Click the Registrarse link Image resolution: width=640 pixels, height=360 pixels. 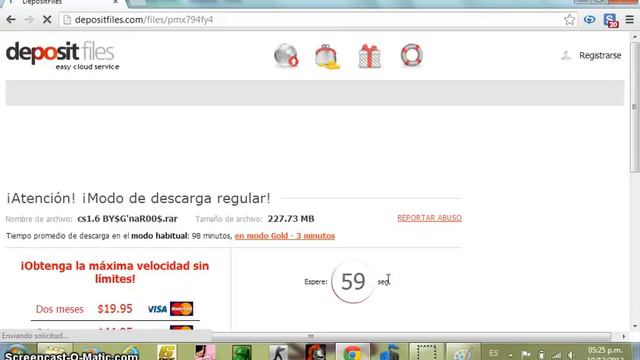pyautogui.click(x=600, y=56)
